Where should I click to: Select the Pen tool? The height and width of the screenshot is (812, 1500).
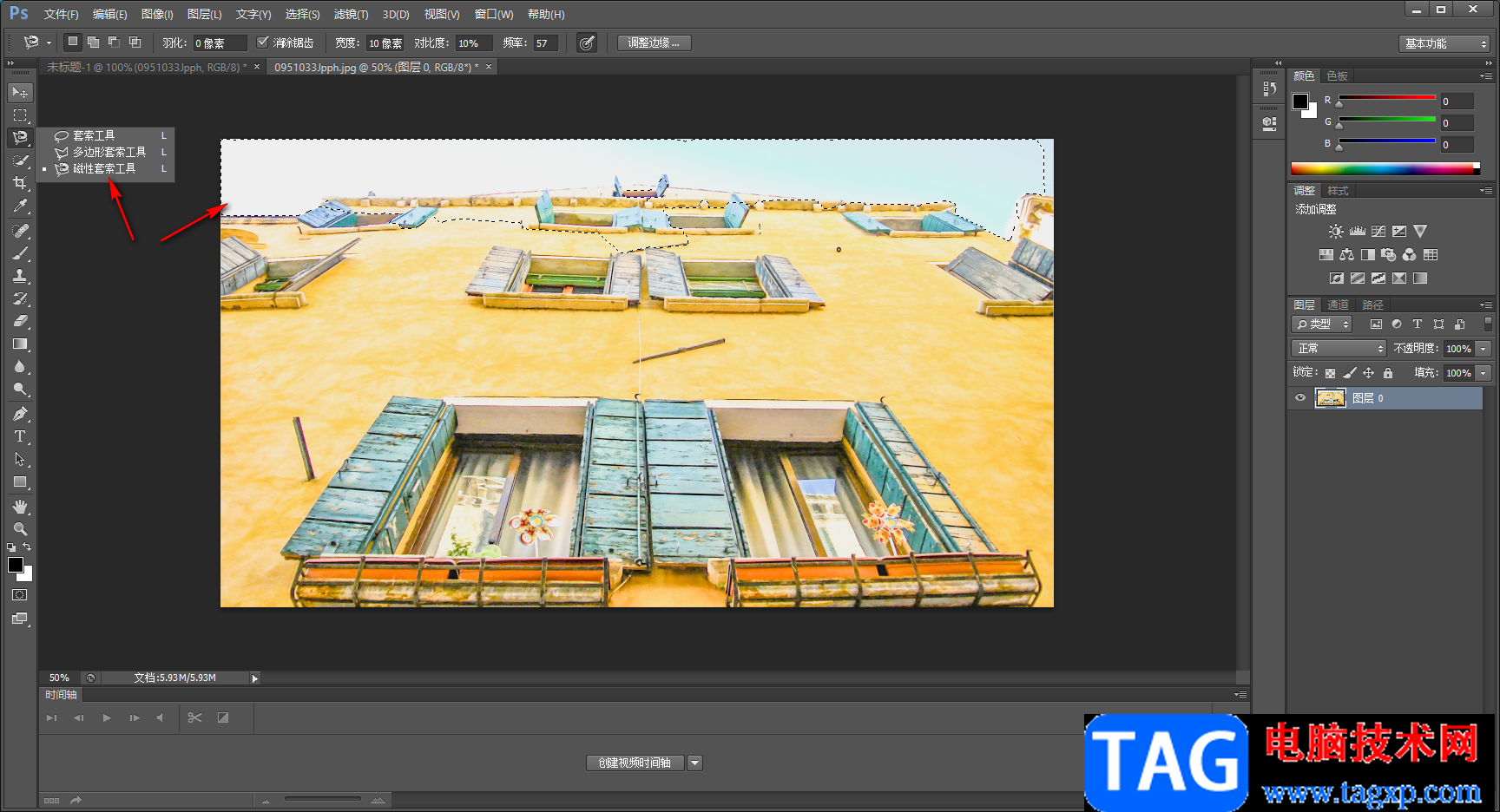coord(19,414)
